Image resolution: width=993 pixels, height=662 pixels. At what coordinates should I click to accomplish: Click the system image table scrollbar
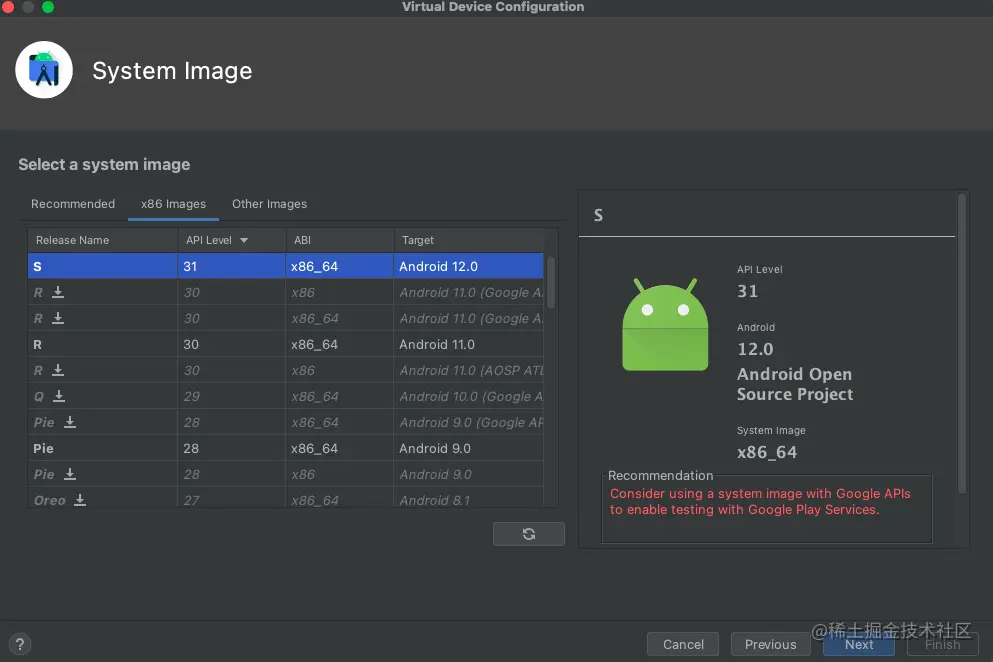point(551,282)
